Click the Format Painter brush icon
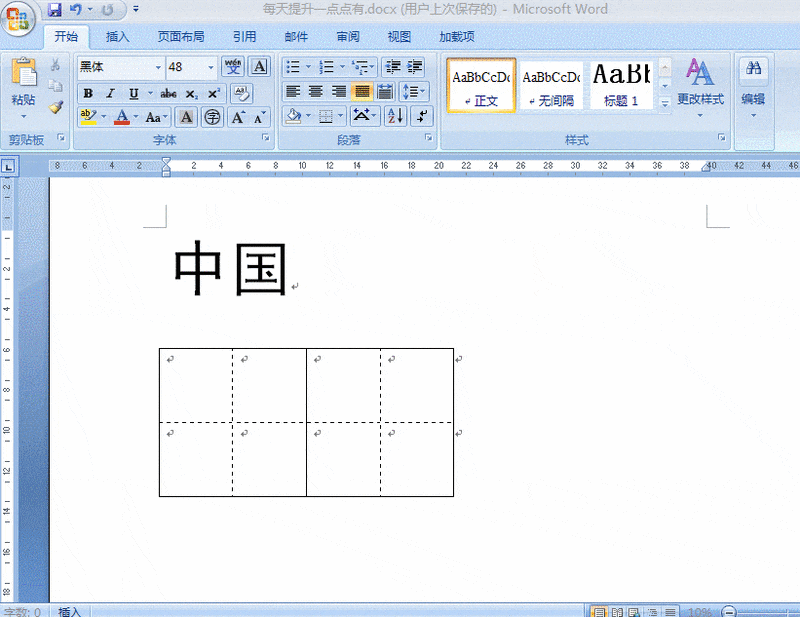The width and height of the screenshot is (800, 617). point(55,107)
